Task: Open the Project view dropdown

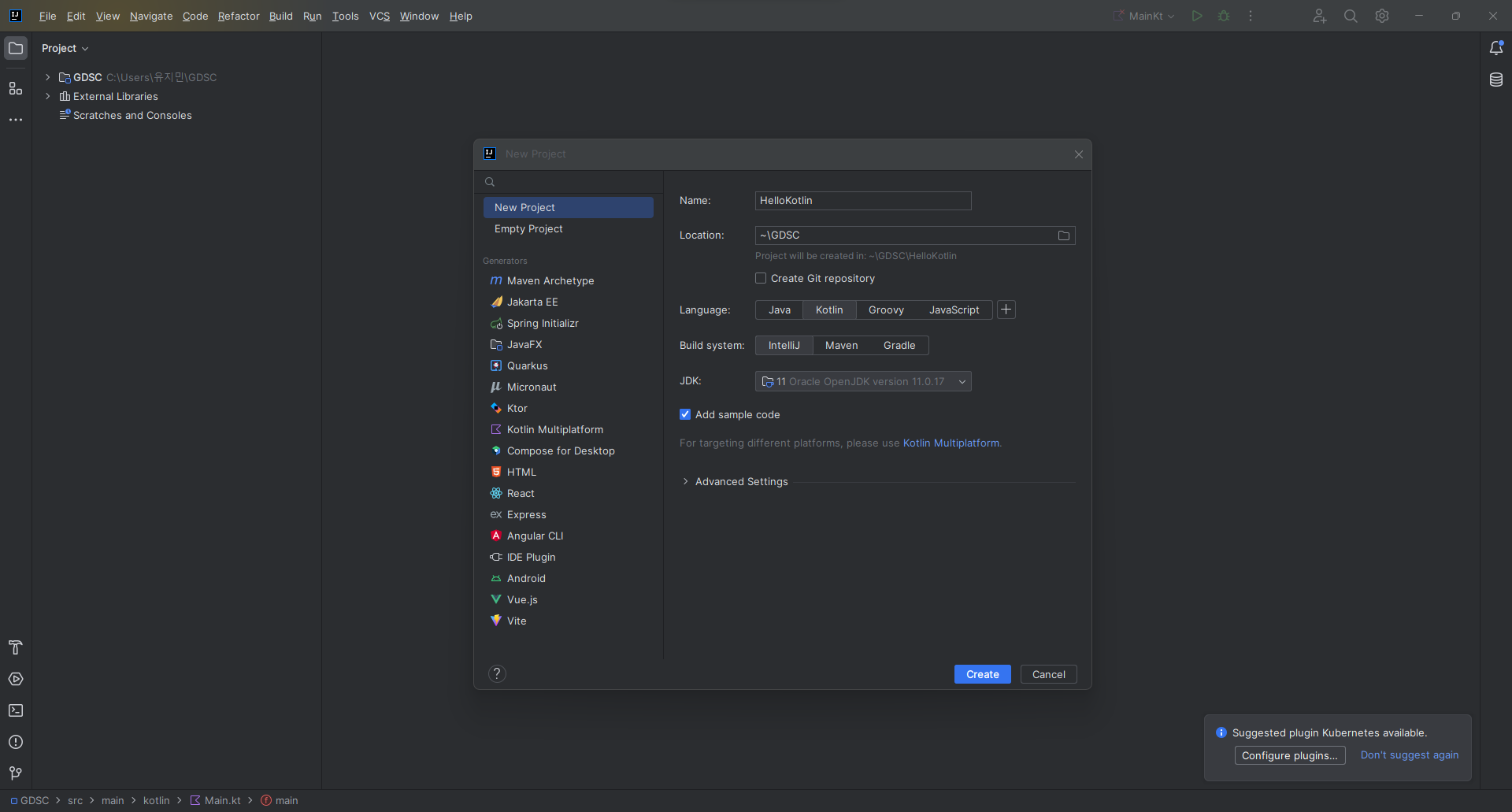Action: 65,48
